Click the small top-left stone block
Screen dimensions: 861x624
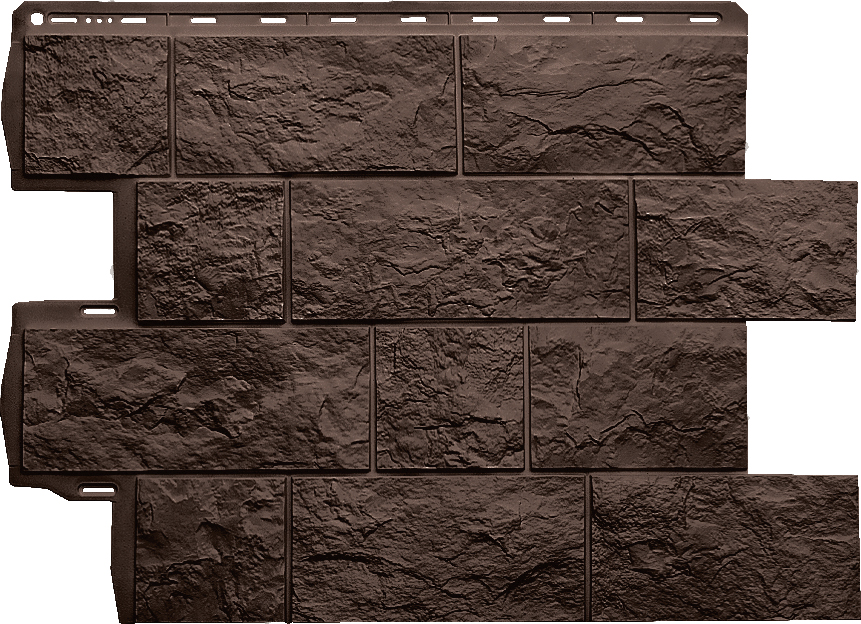(x=96, y=105)
